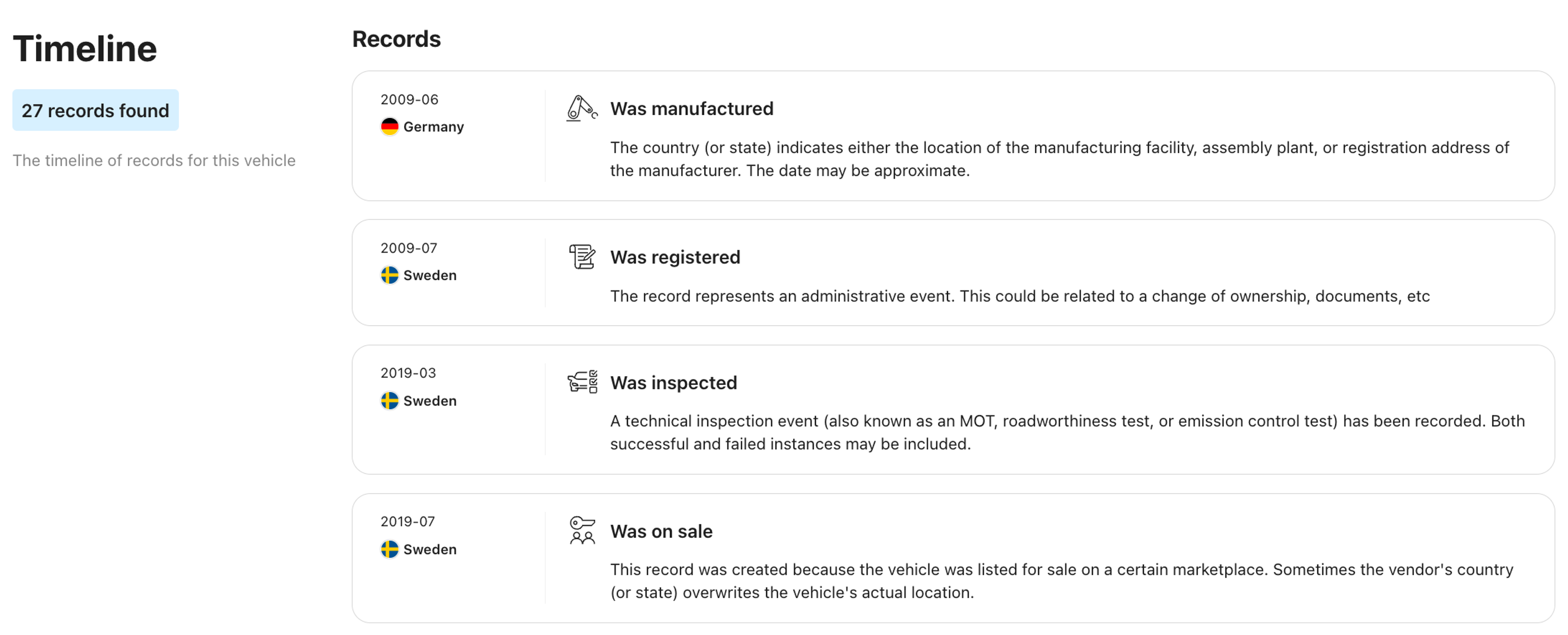The width and height of the screenshot is (1568, 635).
Task: Click the Records section heading
Action: pyautogui.click(x=396, y=39)
